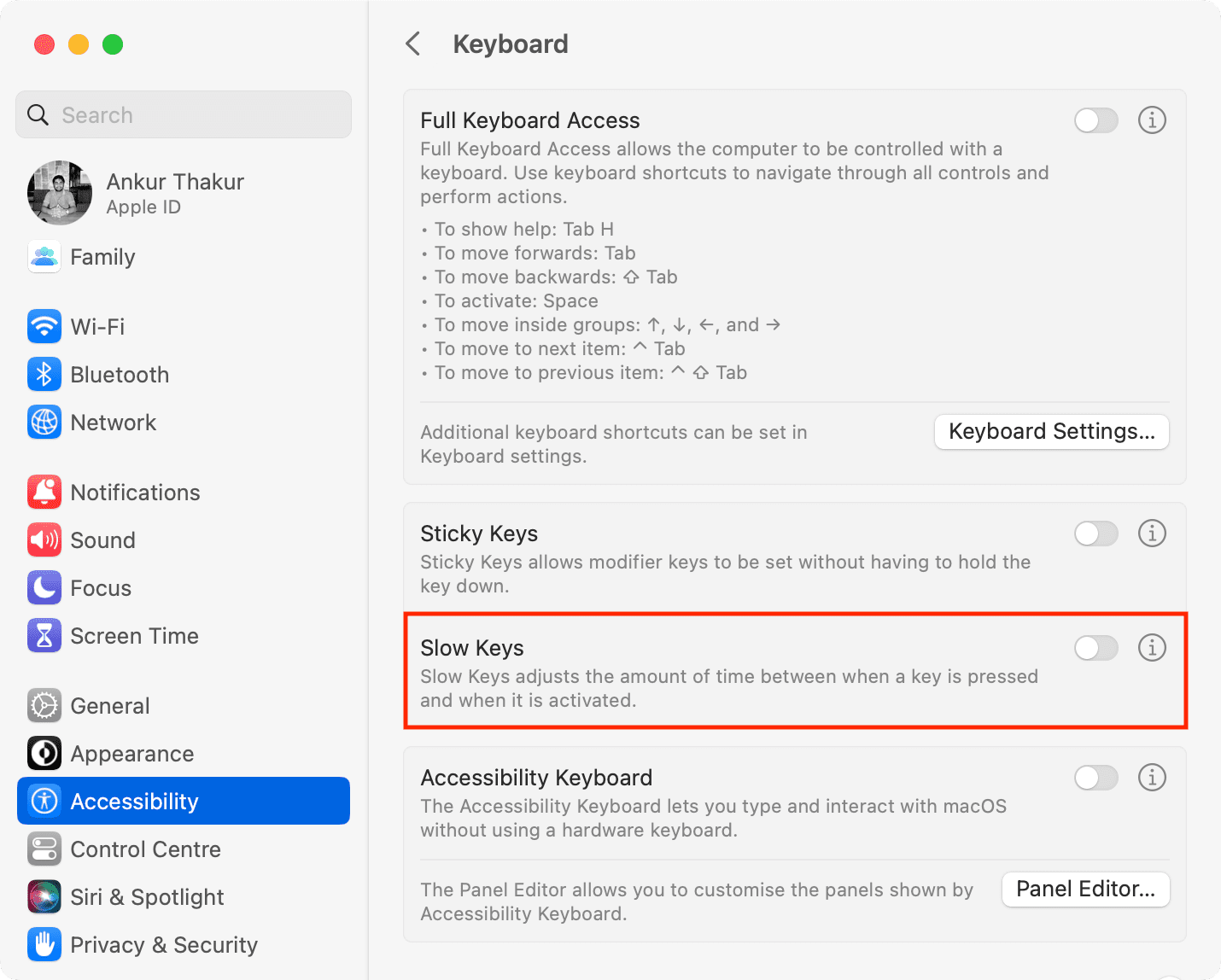This screenshot has width=1221, height=980.
Task: Select Screen Time hourglass icon
Action: [44, 635]
